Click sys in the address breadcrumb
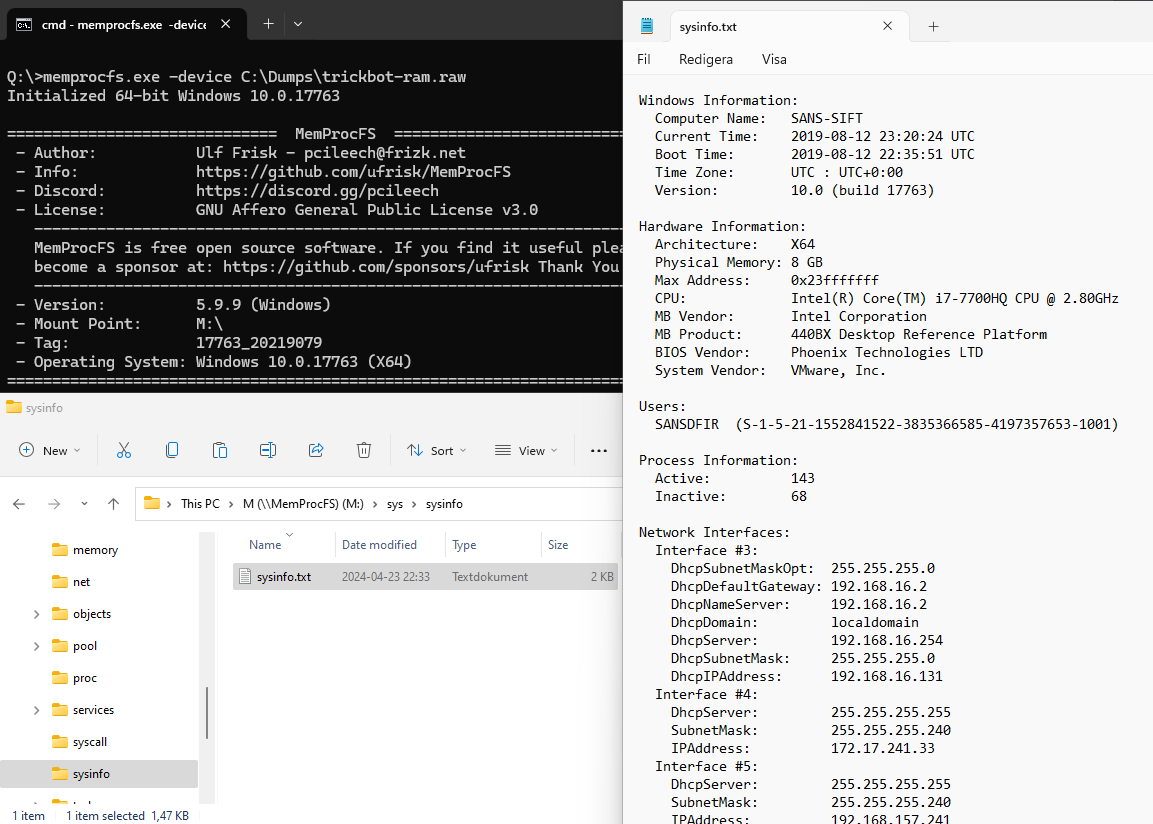This screenshot has height=824, width=1153. click(x=395, y=504)
